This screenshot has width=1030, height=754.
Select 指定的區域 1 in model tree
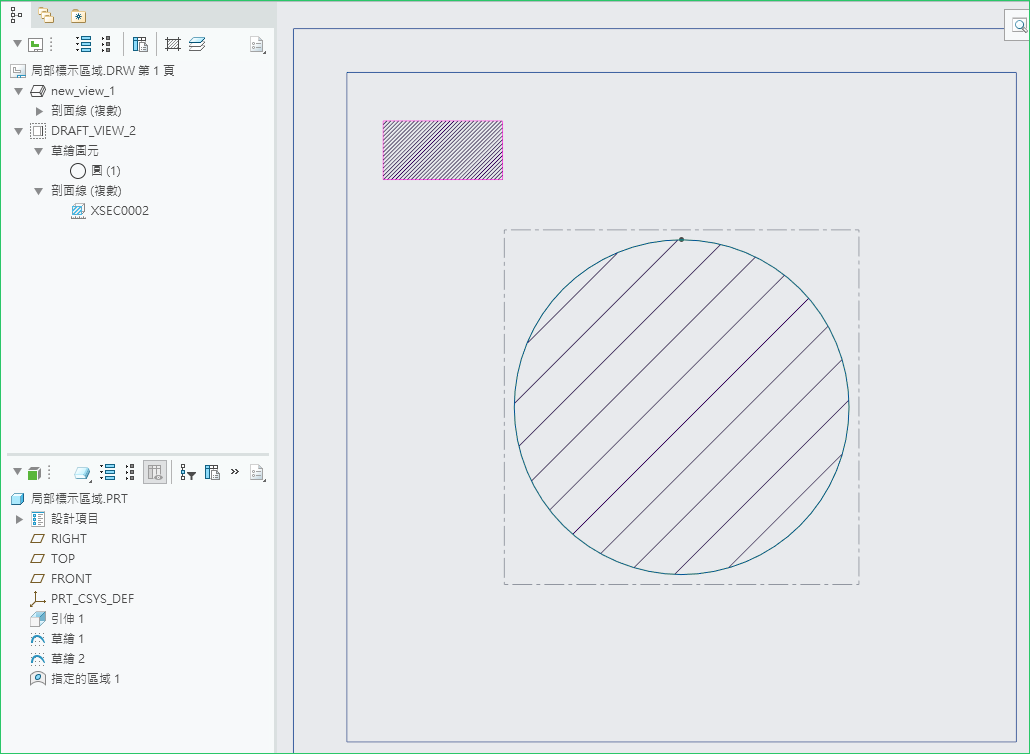(x=85, y=679)
